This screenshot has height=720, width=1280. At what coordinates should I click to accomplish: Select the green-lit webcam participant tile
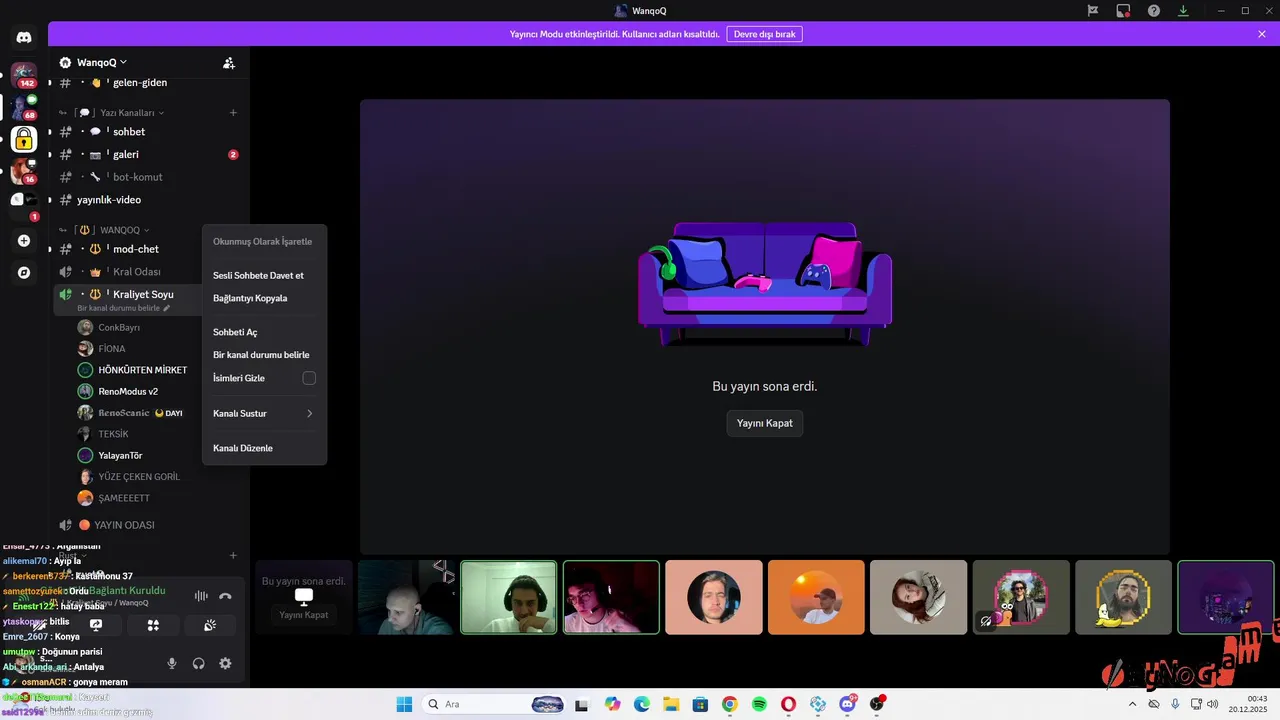click(x=509, y=597)
